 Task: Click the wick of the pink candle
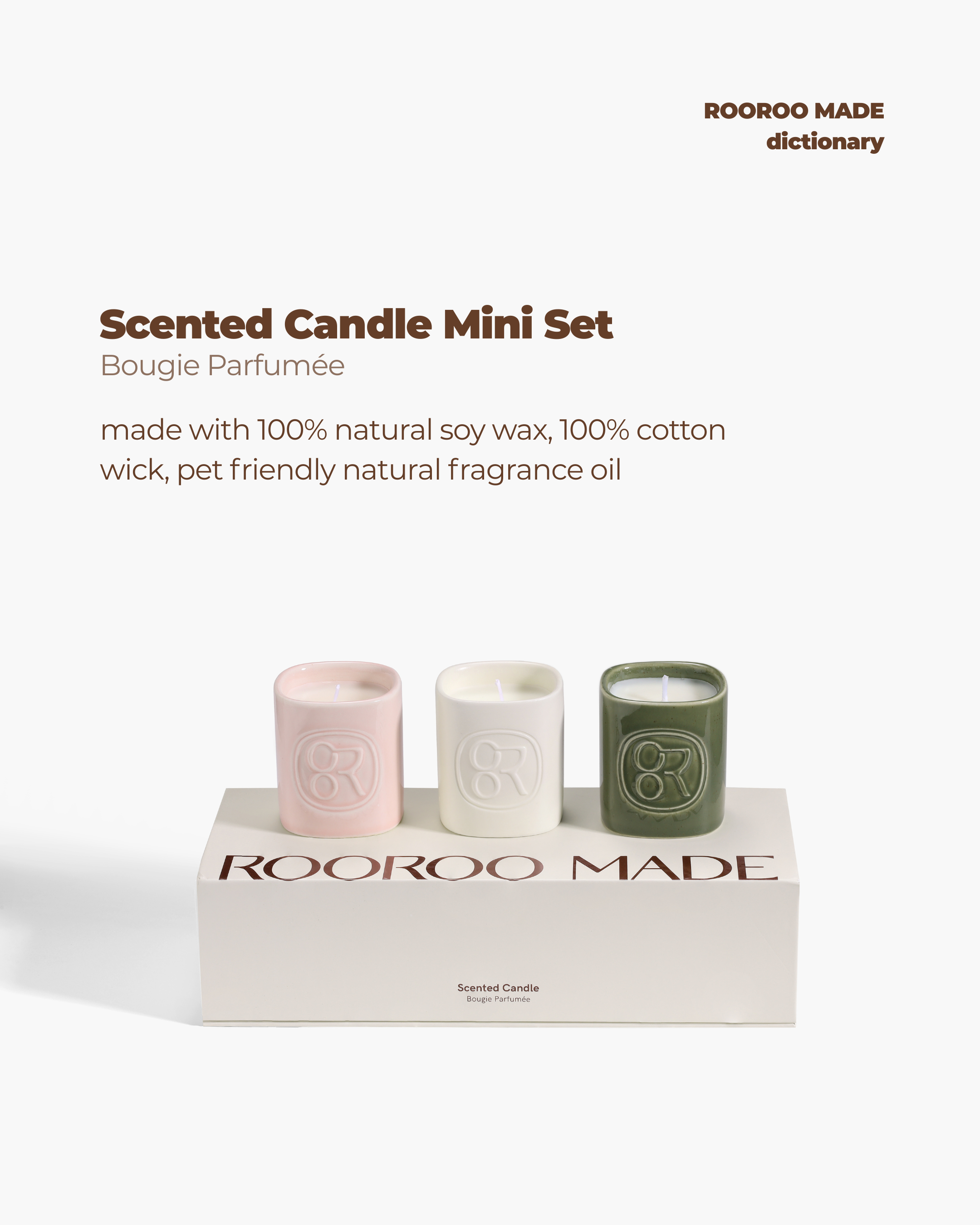pyautogui.click(x=337, y=692)
